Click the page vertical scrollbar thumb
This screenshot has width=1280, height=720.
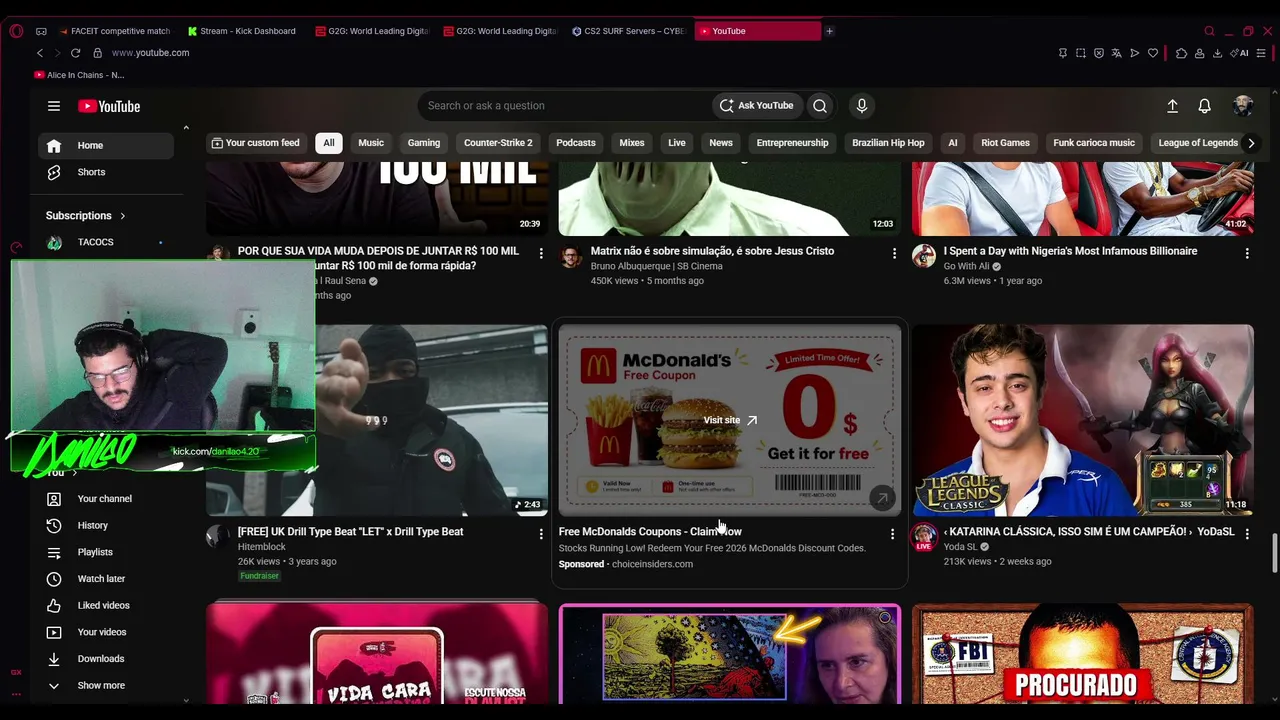(1274, 553)
